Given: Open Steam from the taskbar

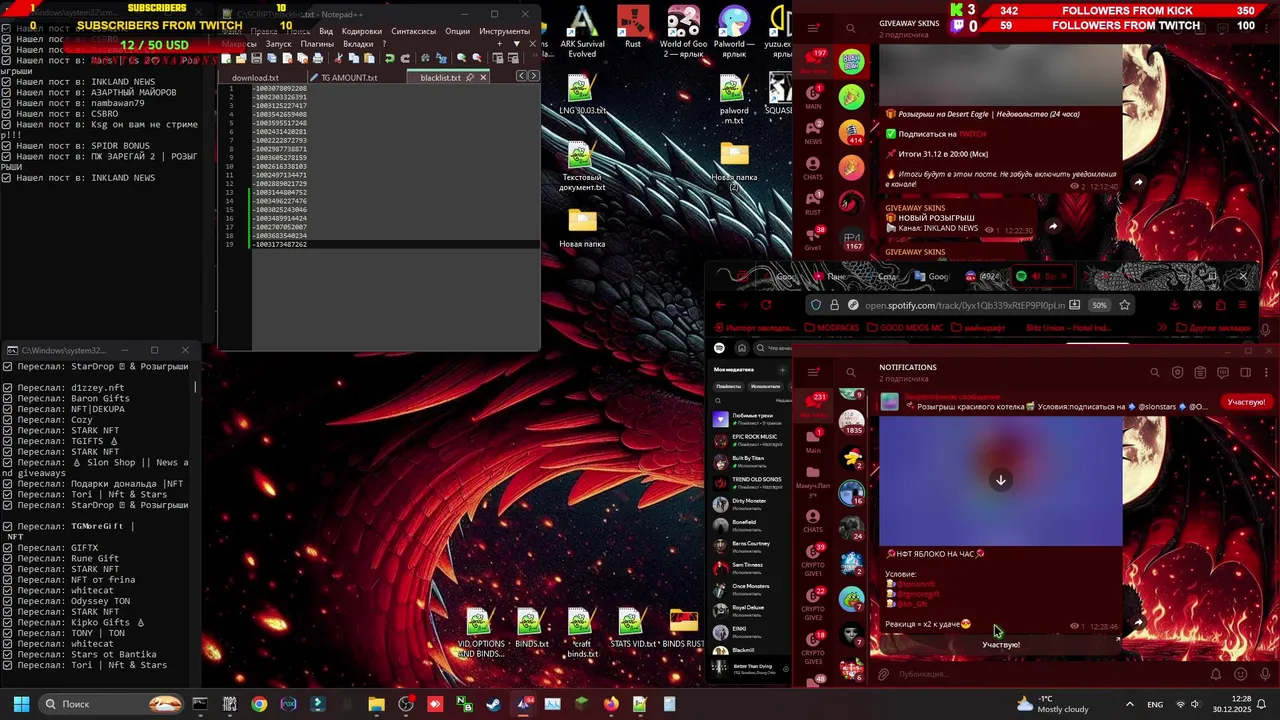Looking at the screenshot, I should (x=493, y=704).
